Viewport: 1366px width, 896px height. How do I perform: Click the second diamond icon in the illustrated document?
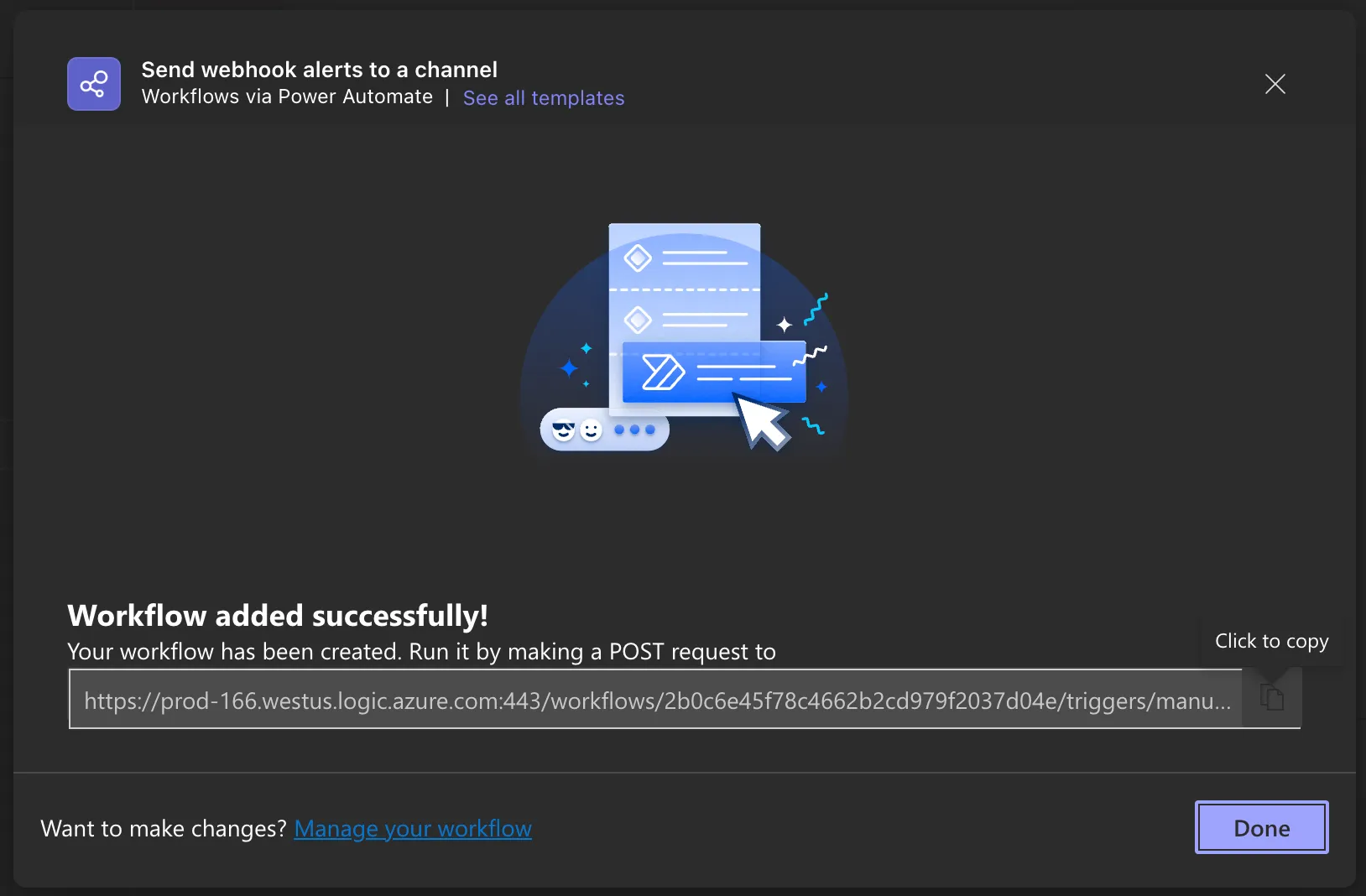click(x=638, y=320)
